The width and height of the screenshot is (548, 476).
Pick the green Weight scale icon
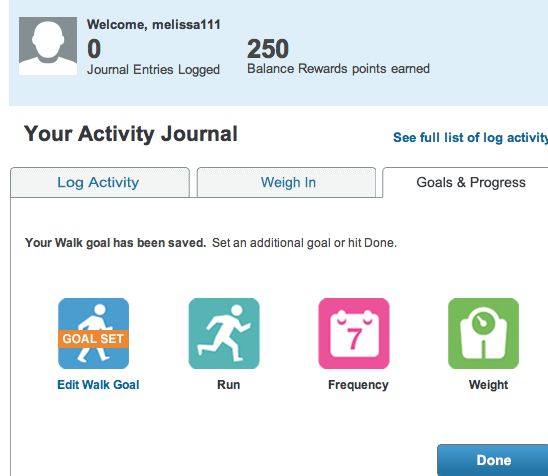483,333
